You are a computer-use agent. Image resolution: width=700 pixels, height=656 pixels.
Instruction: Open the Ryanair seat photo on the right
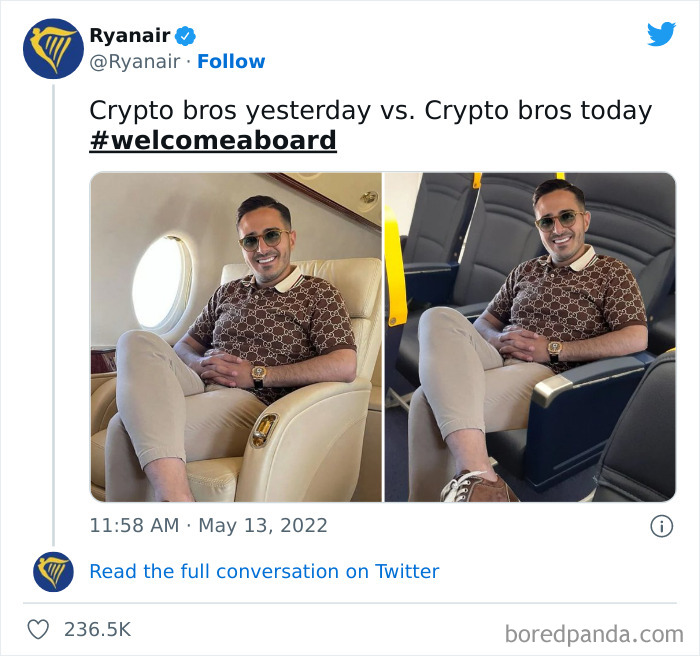point(530,337)
